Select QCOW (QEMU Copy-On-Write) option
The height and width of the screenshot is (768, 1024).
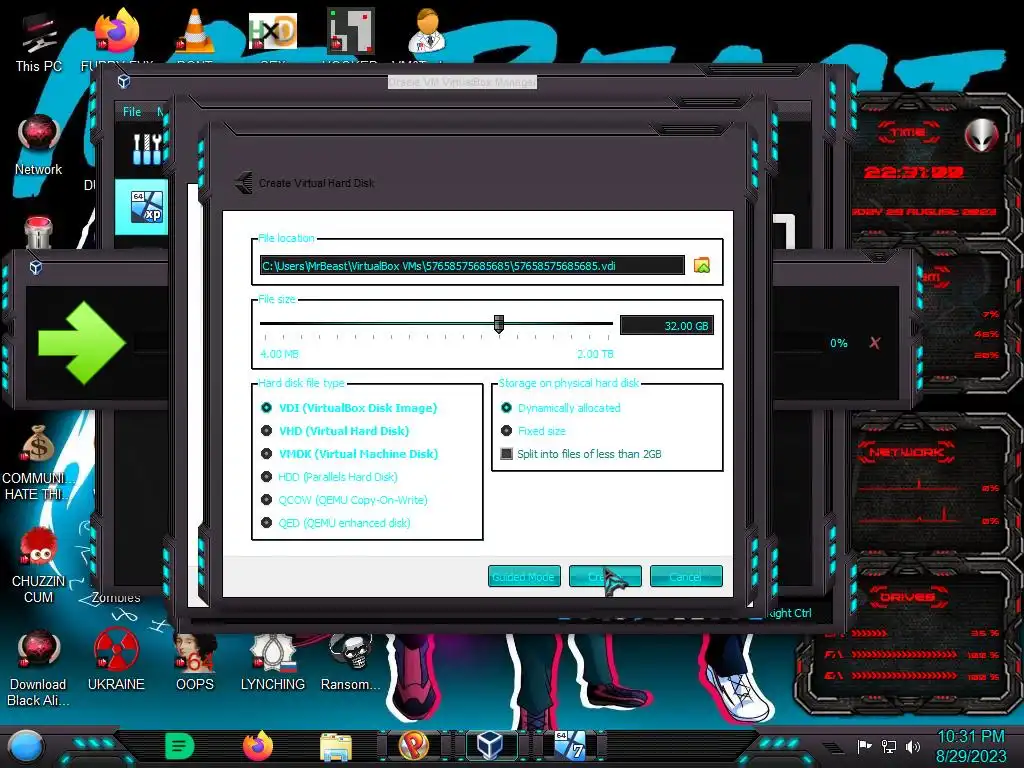(x=344, y=500)
